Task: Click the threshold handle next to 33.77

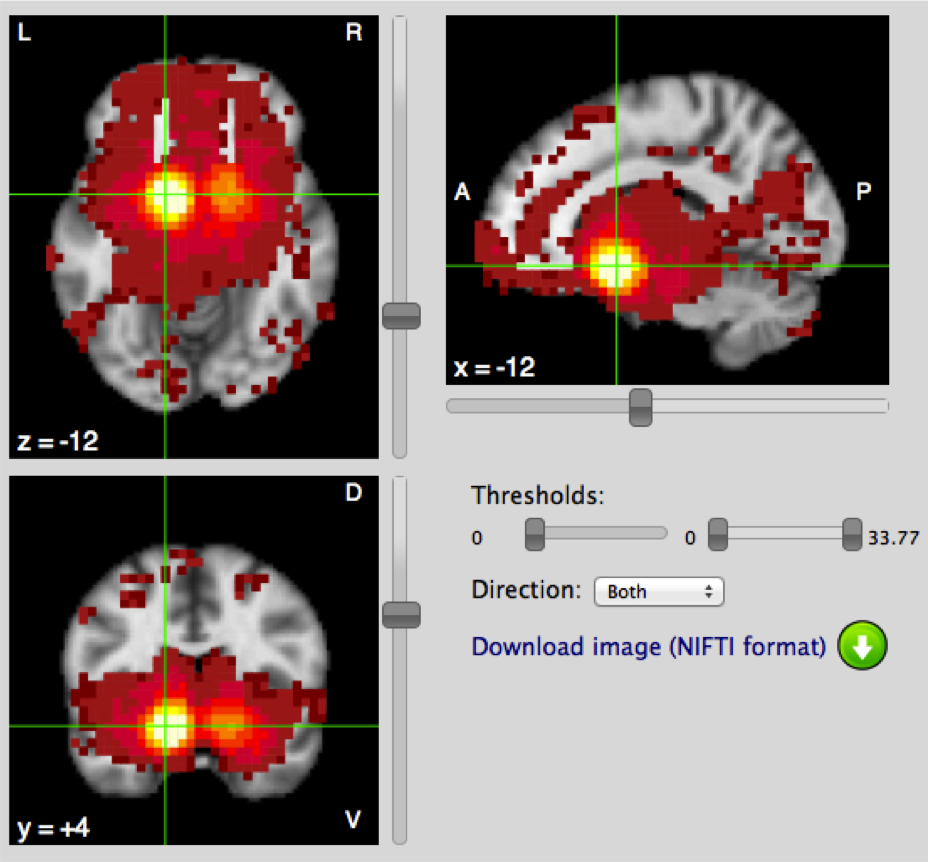Action: [x=852, y=535]
